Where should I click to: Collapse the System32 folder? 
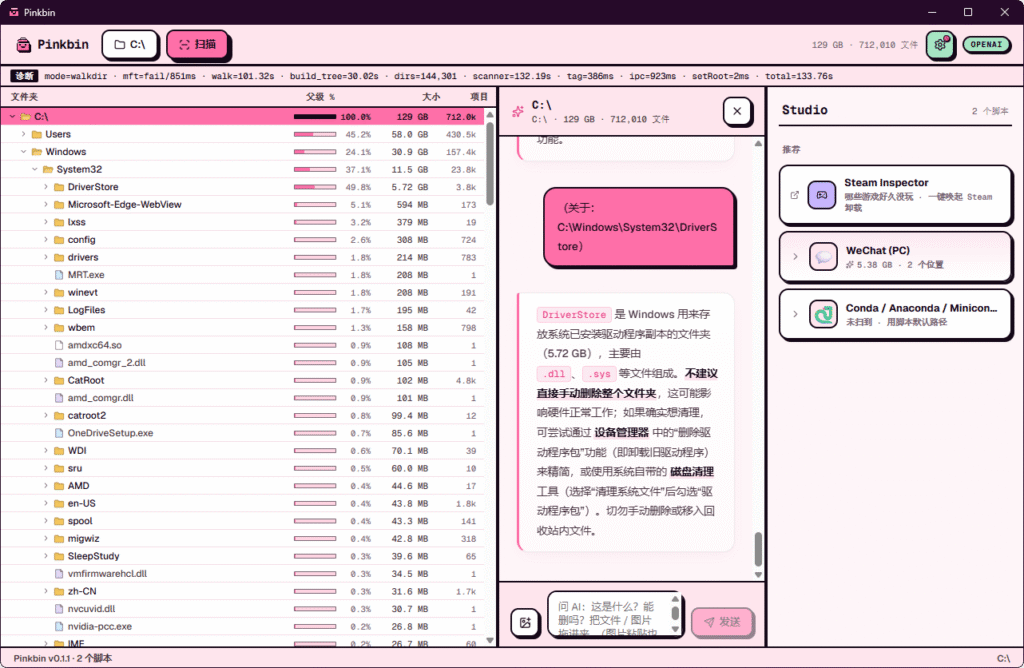click(x=35, y=169)
